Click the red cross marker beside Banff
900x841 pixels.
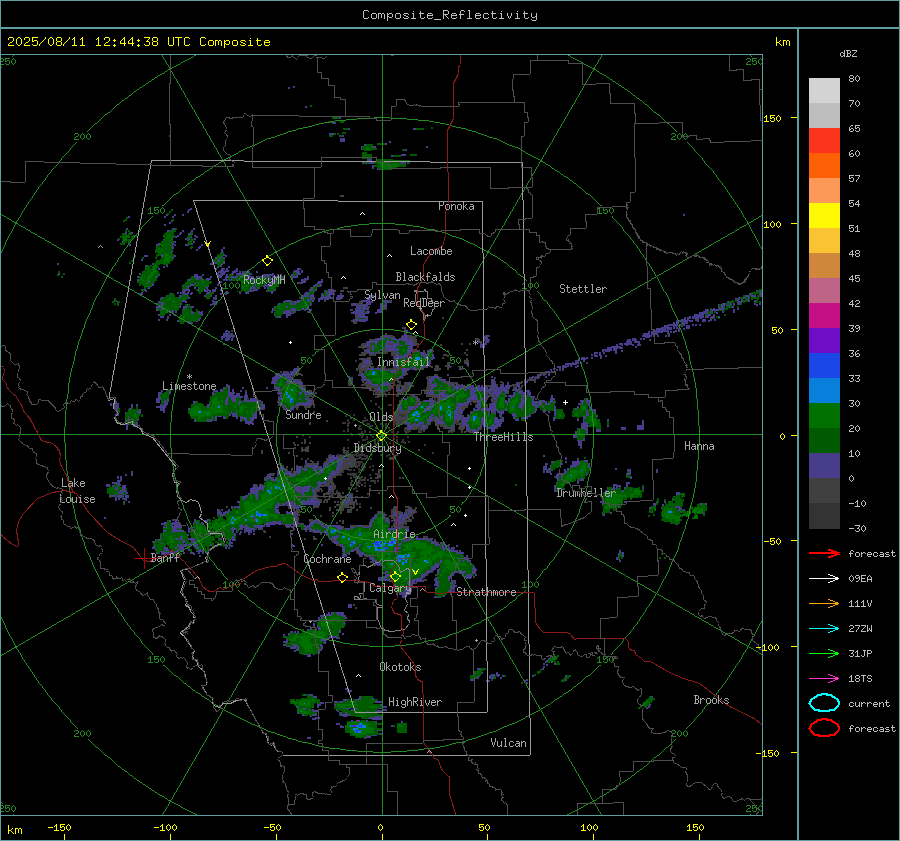coord(142,558)
